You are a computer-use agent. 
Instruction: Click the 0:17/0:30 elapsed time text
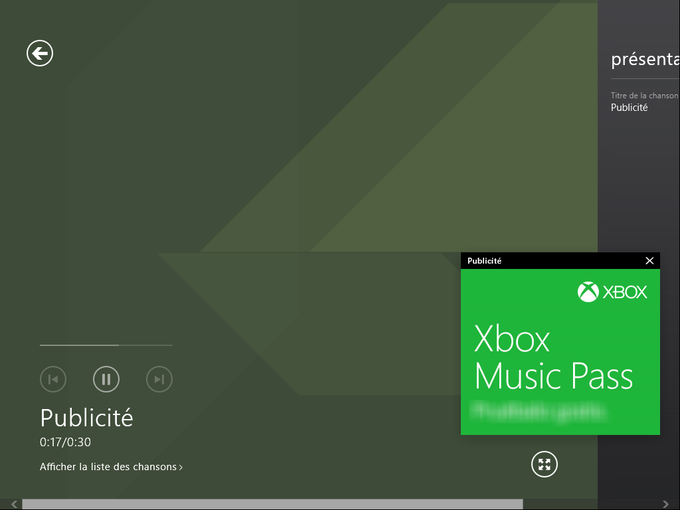65,442
